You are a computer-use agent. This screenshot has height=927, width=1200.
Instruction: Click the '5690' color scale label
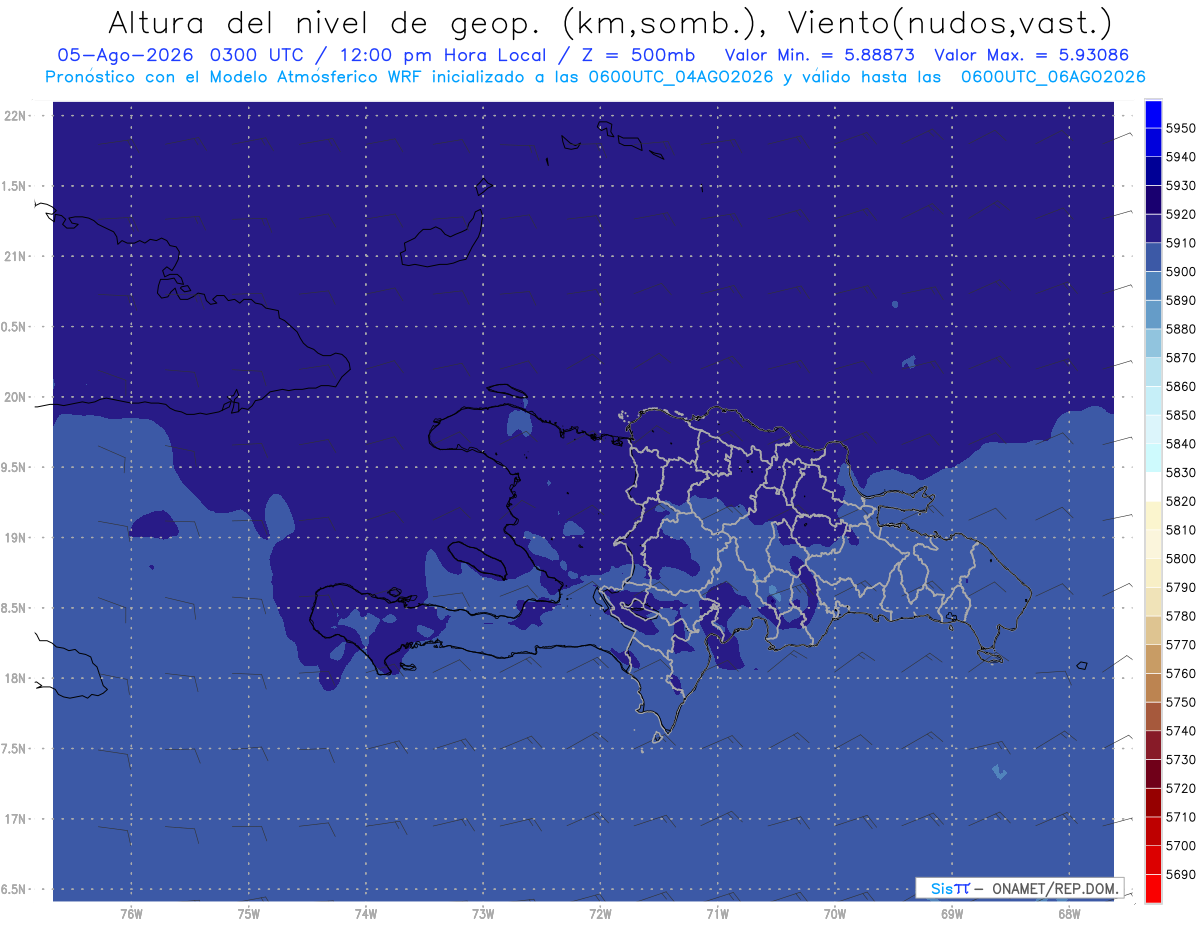point(1180,875)
